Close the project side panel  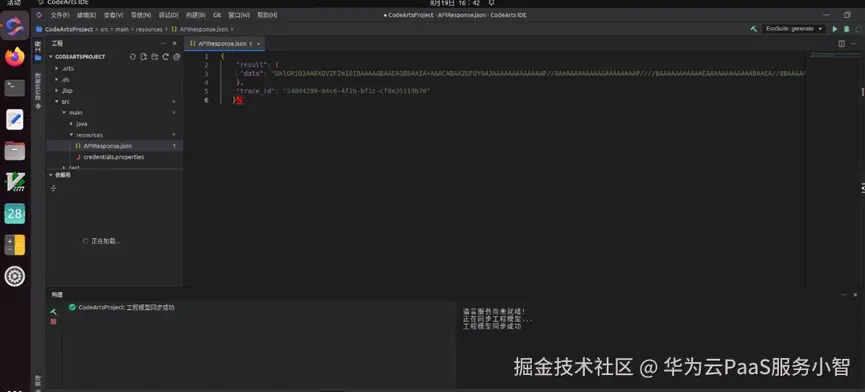[x=175, y=43]
